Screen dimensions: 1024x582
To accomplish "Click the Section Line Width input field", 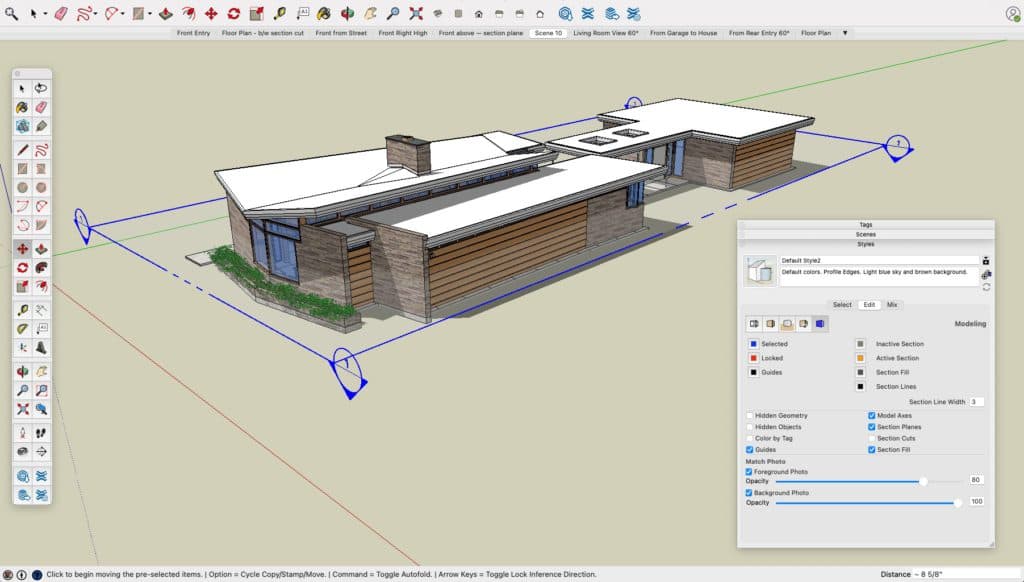I will (977, 401).
